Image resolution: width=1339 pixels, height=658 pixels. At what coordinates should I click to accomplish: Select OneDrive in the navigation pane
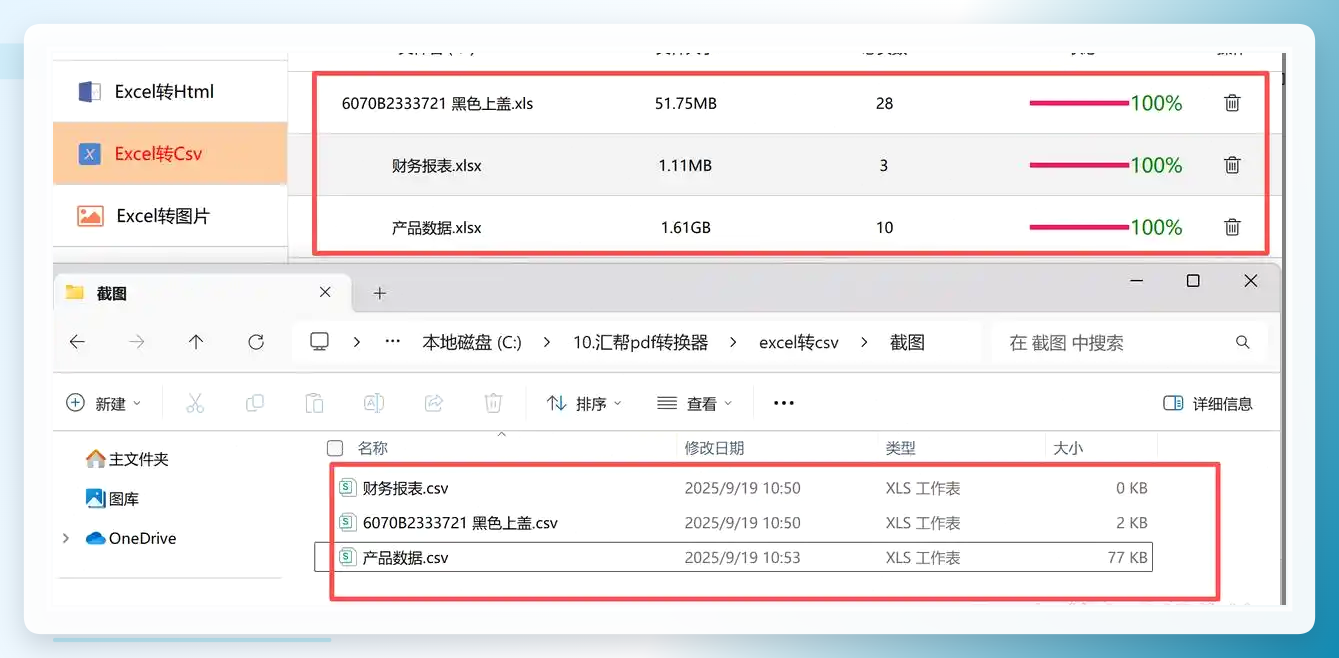point(131,538)
